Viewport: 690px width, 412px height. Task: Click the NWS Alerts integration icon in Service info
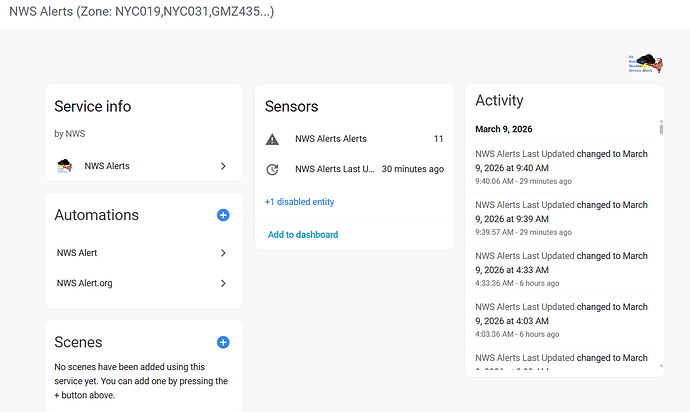[65, 166]
